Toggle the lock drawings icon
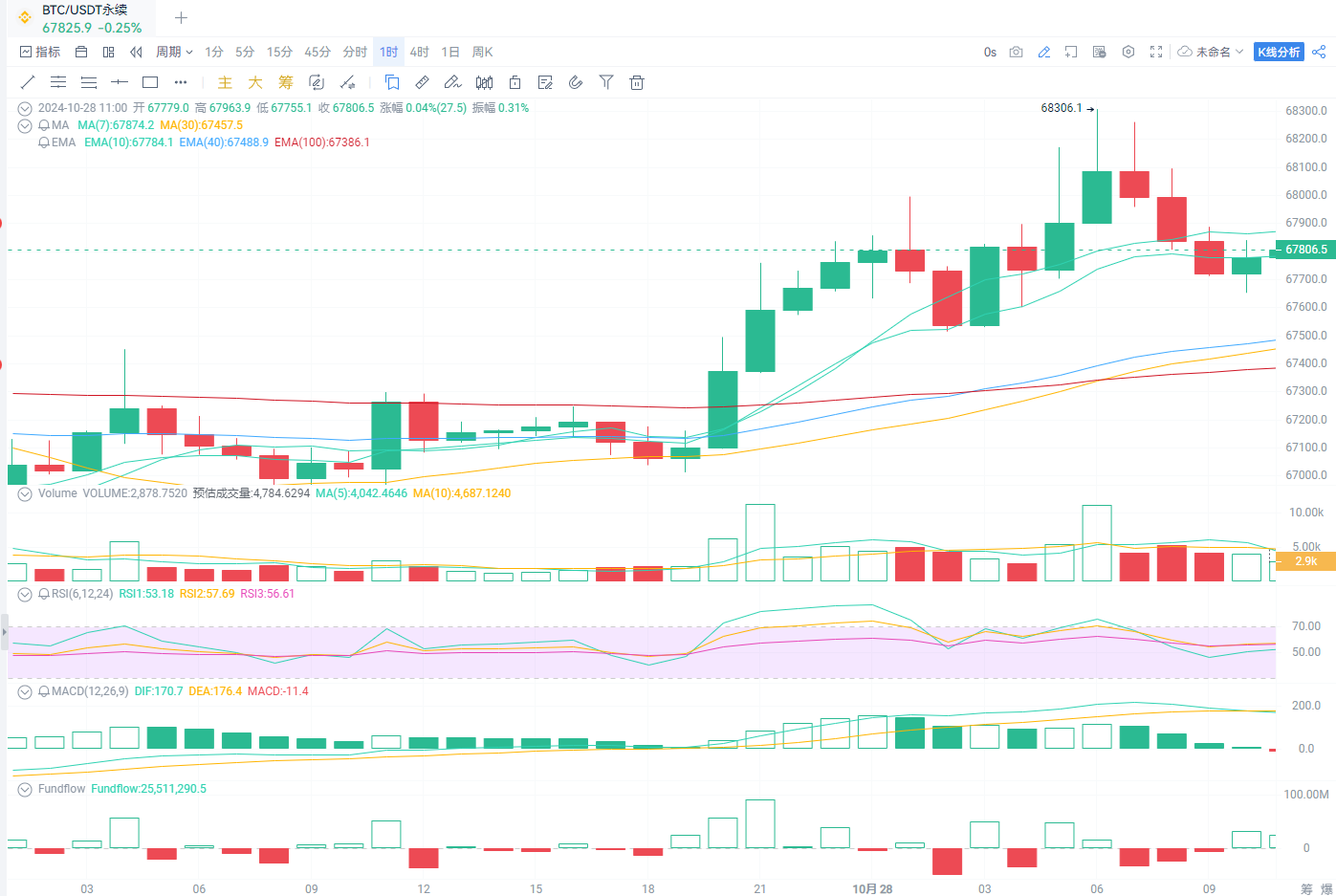Image resolution: width=1336 pixels, height=896 pixels. [x=515, y=82]
